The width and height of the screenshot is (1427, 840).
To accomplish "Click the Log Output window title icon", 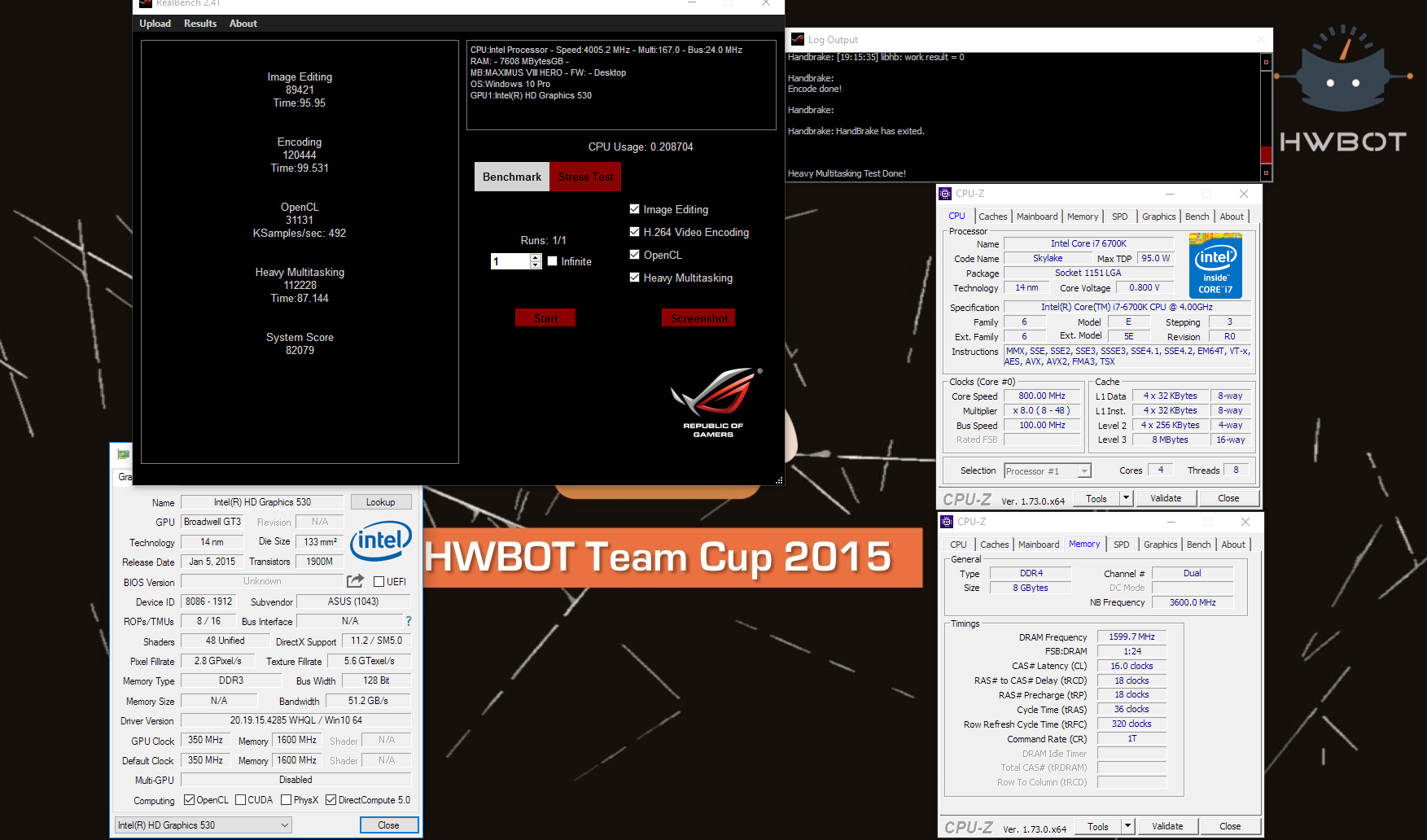I will point(798,39).
